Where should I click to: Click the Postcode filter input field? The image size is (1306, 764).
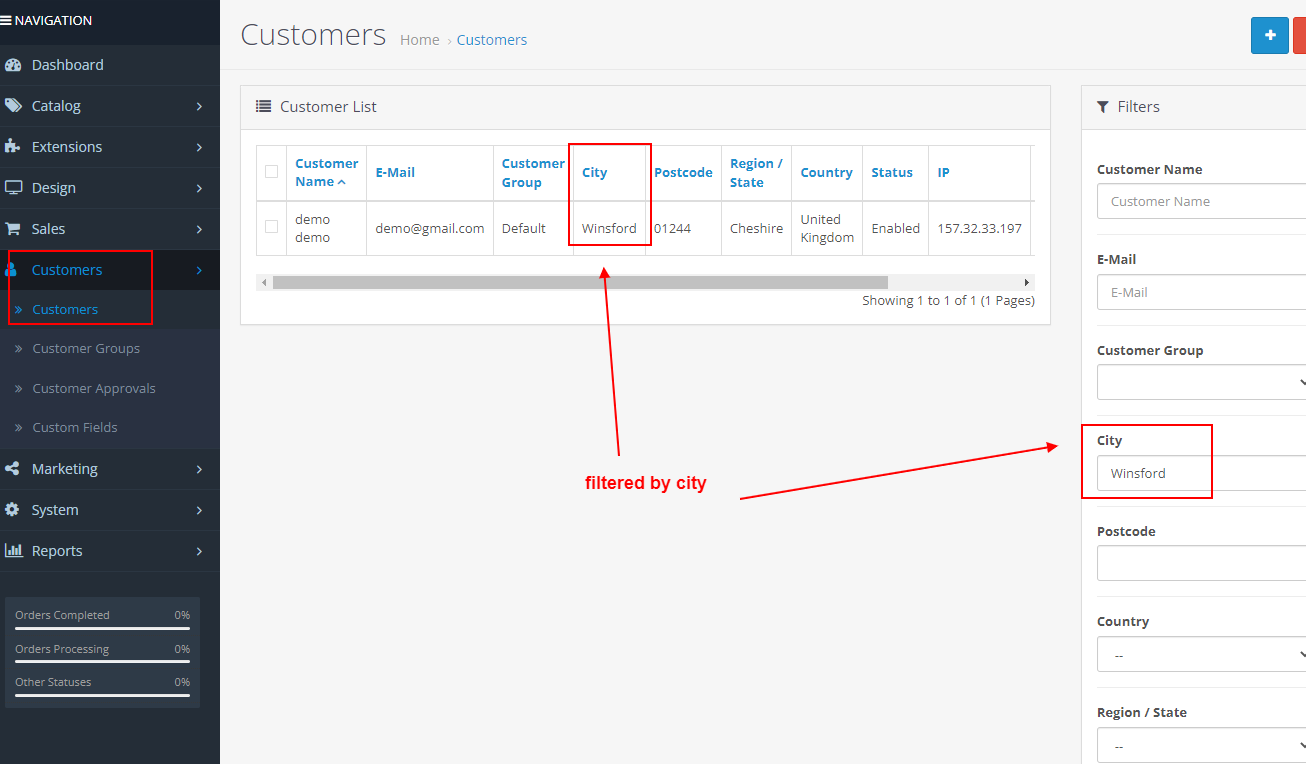pyautogui.click(x=1201, y=563)
